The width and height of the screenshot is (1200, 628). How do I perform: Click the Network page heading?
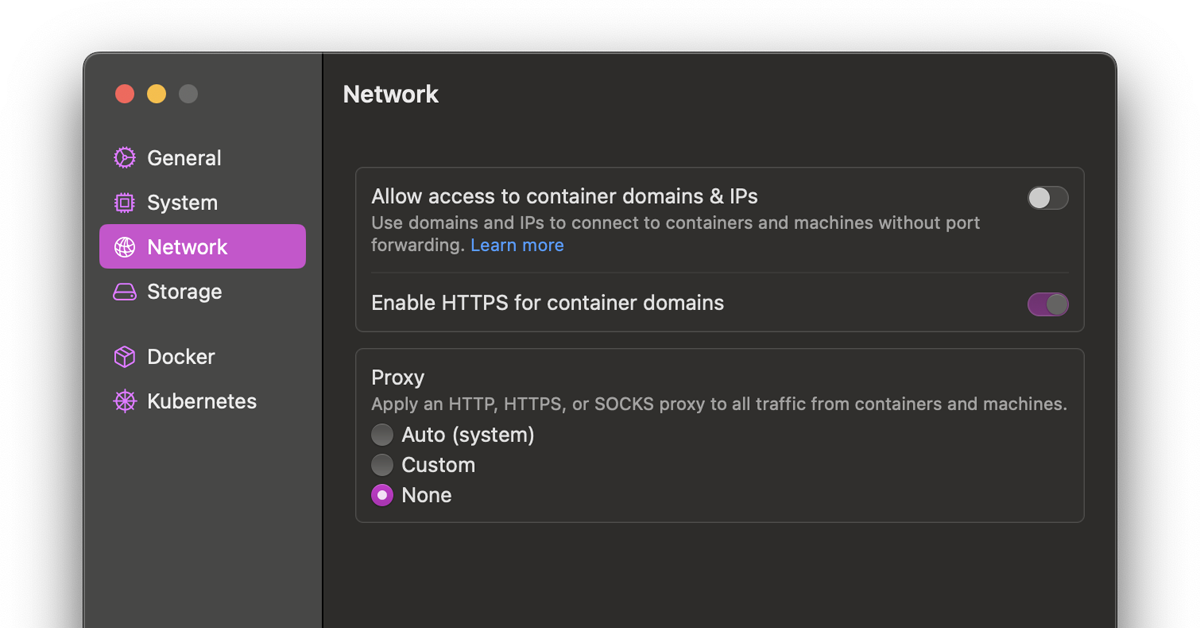391,94
